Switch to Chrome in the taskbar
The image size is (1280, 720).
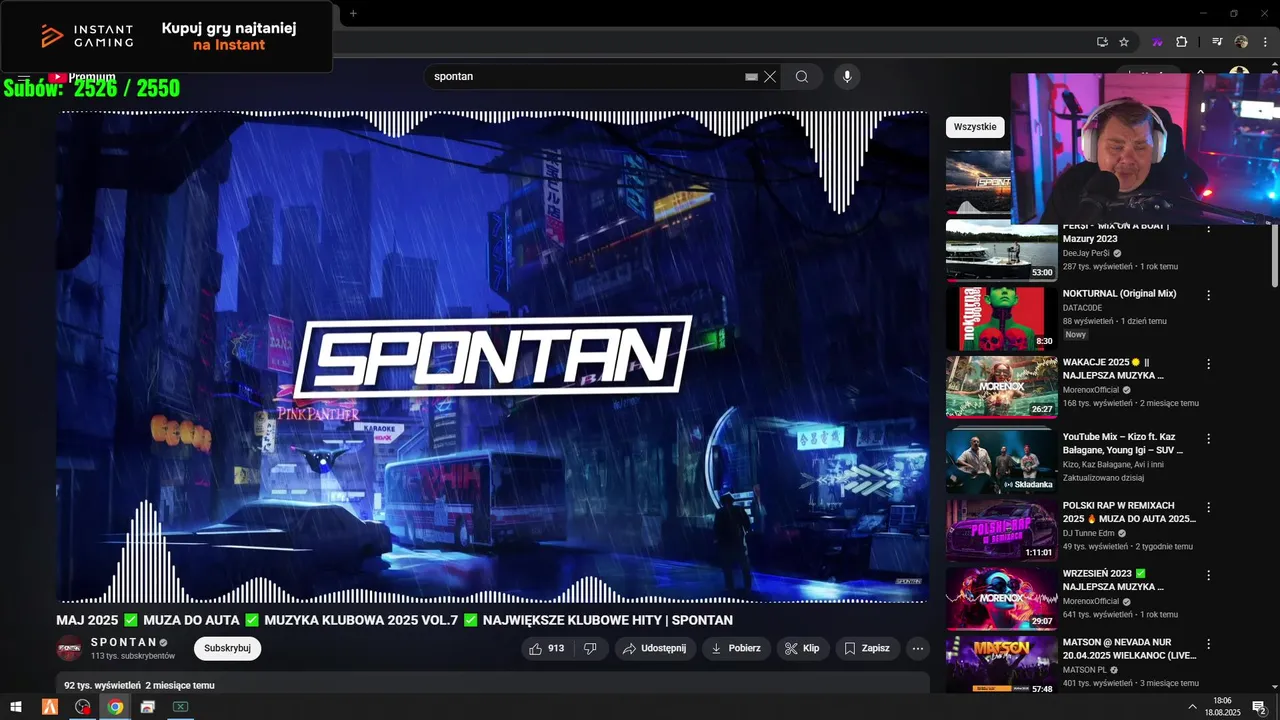click(116, 707)
